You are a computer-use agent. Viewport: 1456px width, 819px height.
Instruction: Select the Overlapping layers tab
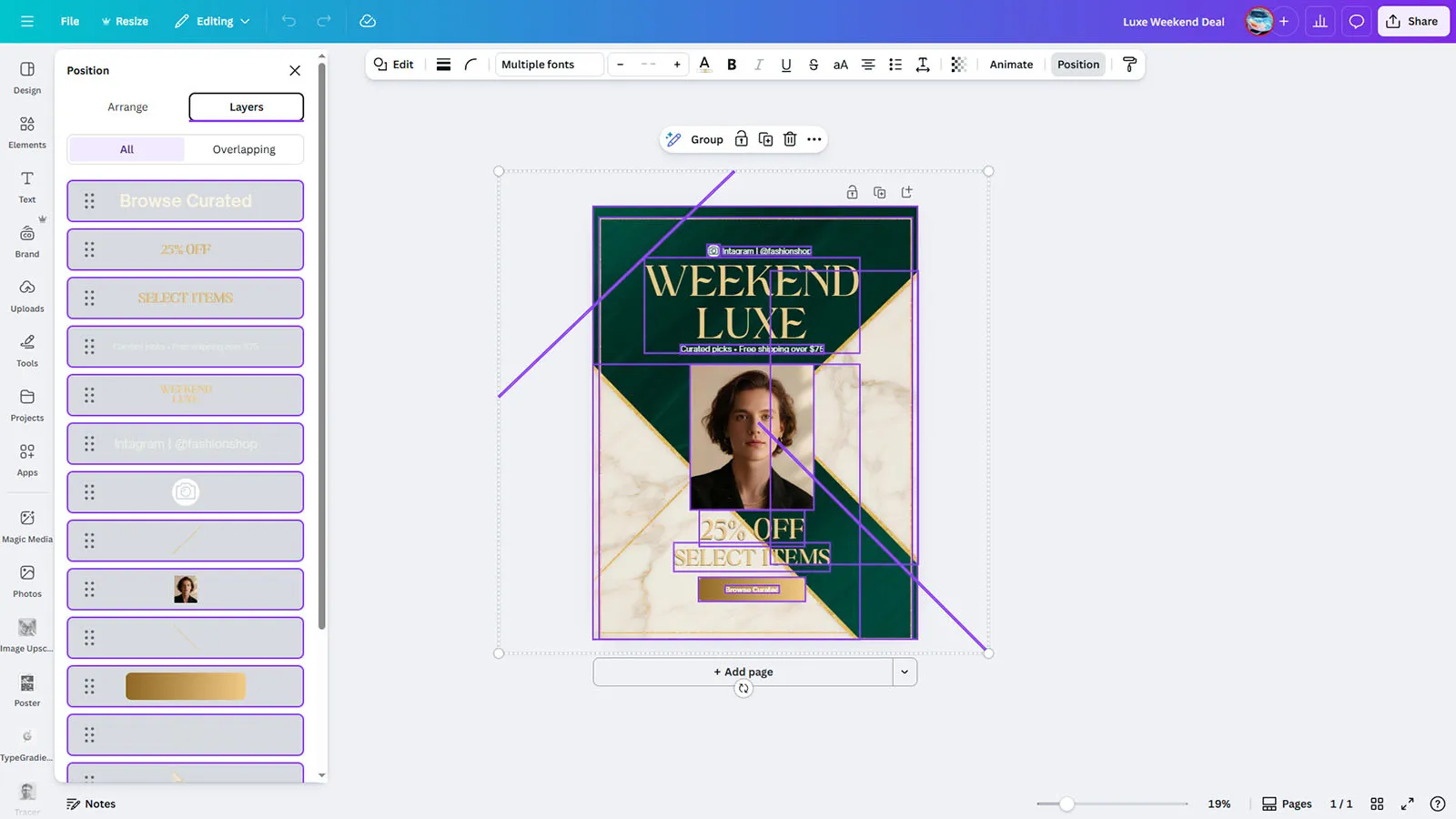(244, 149)
